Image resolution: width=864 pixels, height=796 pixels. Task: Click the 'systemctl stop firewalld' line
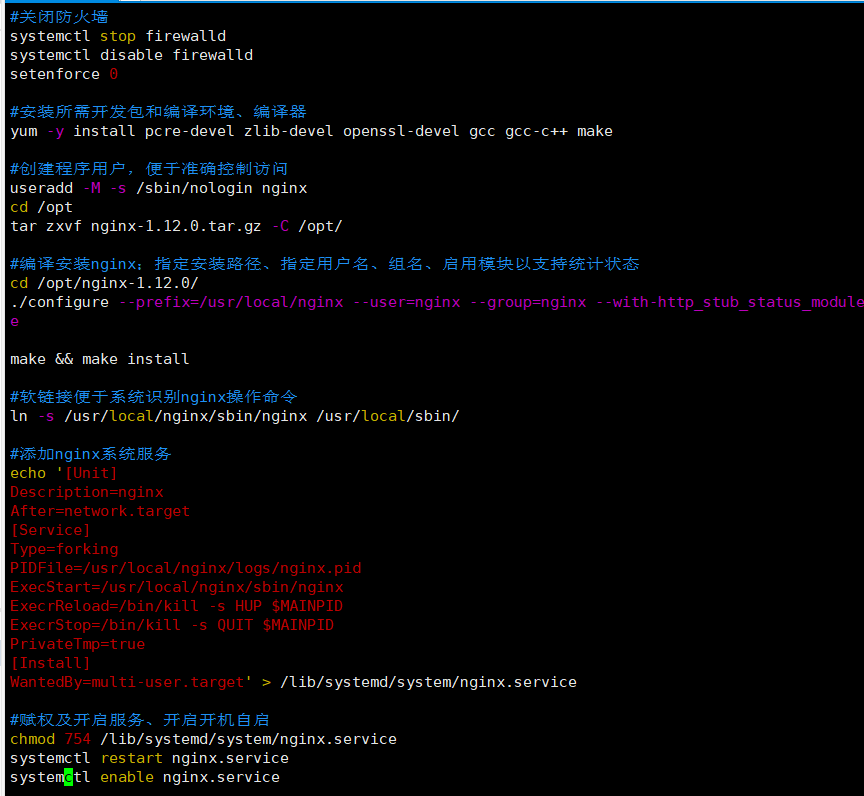tap(118, 36)
